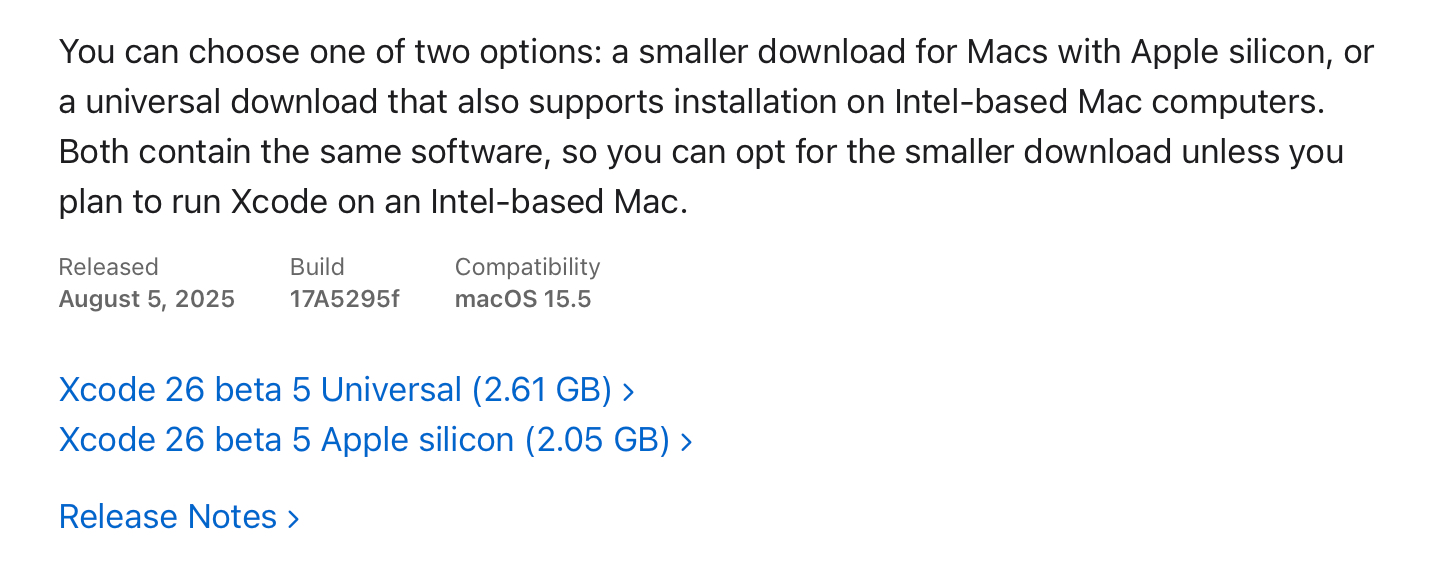The height and width of the screenshot is (568, 1432).
Task: Click "plan to run Xcode" in the last line
Action: point(193,202)
